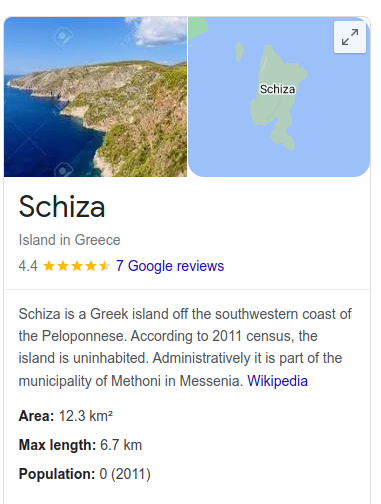Click the 12.3 km² area value
381x504 pixels.
pos(86,416)
